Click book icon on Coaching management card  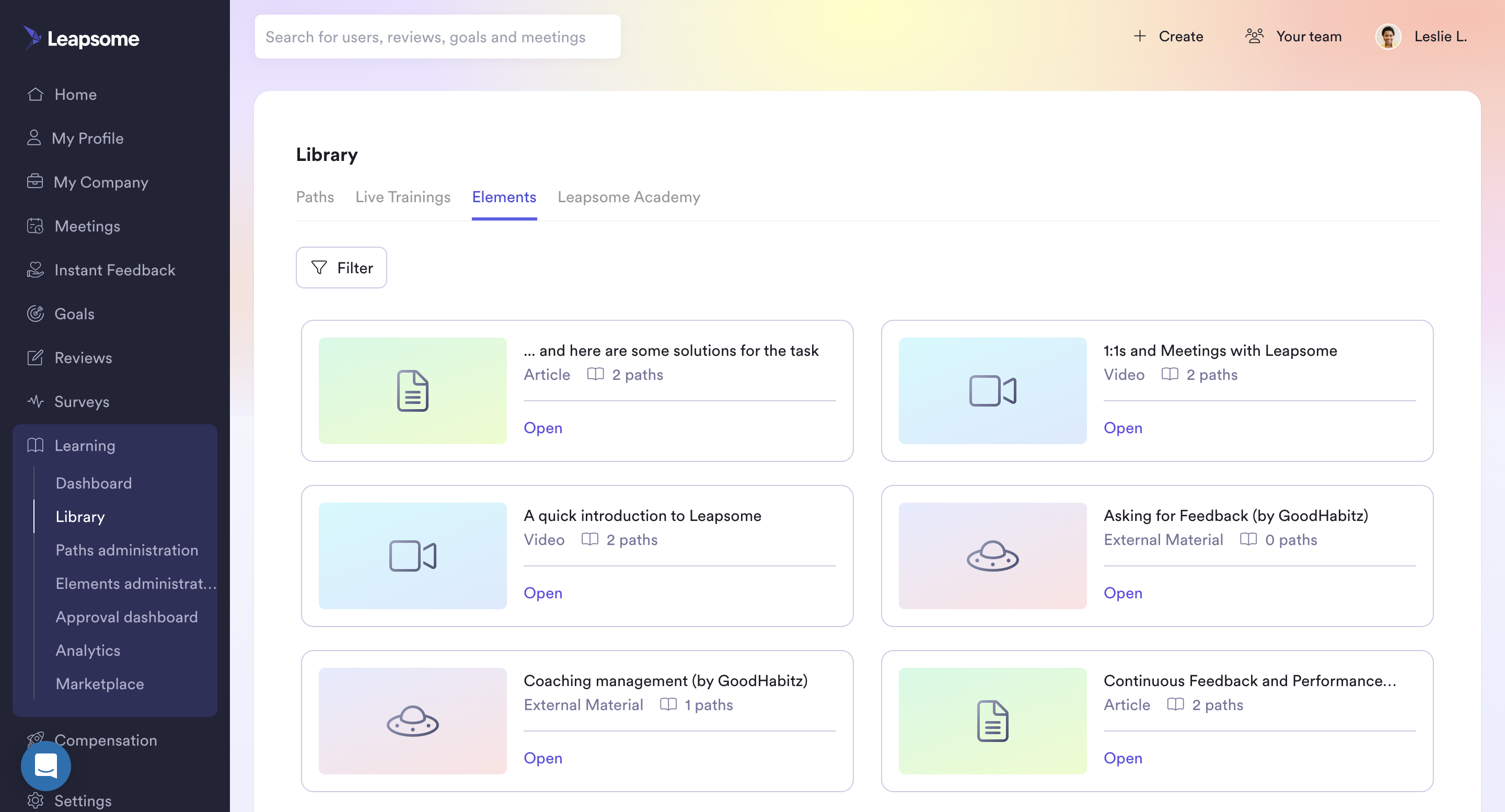[x=668, y=704]
